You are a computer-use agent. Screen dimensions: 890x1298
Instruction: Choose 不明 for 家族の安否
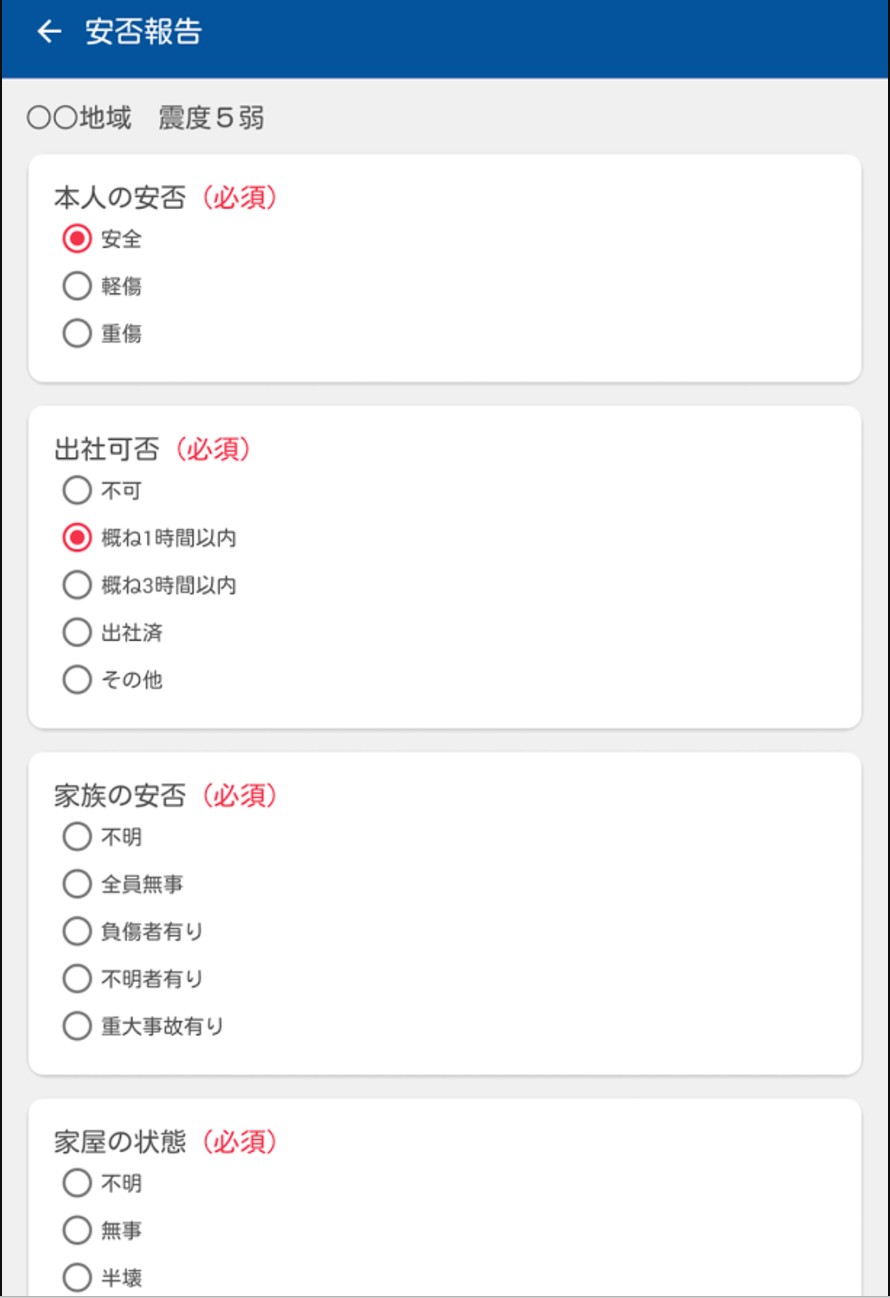tap(77, 837)
